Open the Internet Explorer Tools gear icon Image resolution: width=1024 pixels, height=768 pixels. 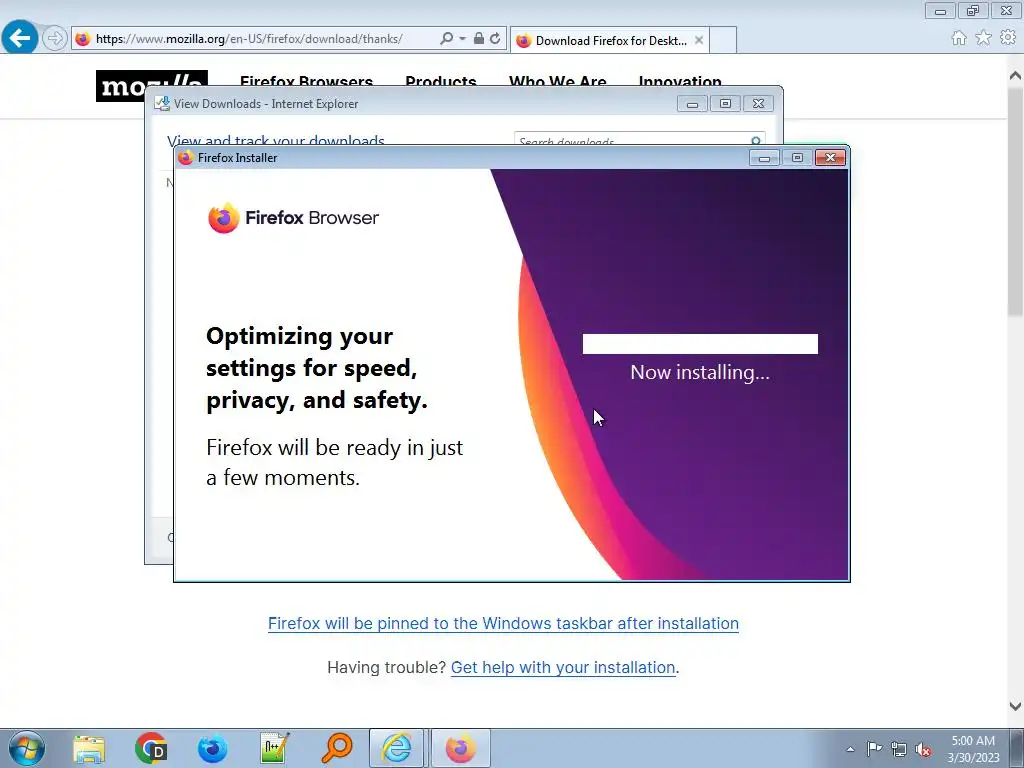pos(1008,38)
